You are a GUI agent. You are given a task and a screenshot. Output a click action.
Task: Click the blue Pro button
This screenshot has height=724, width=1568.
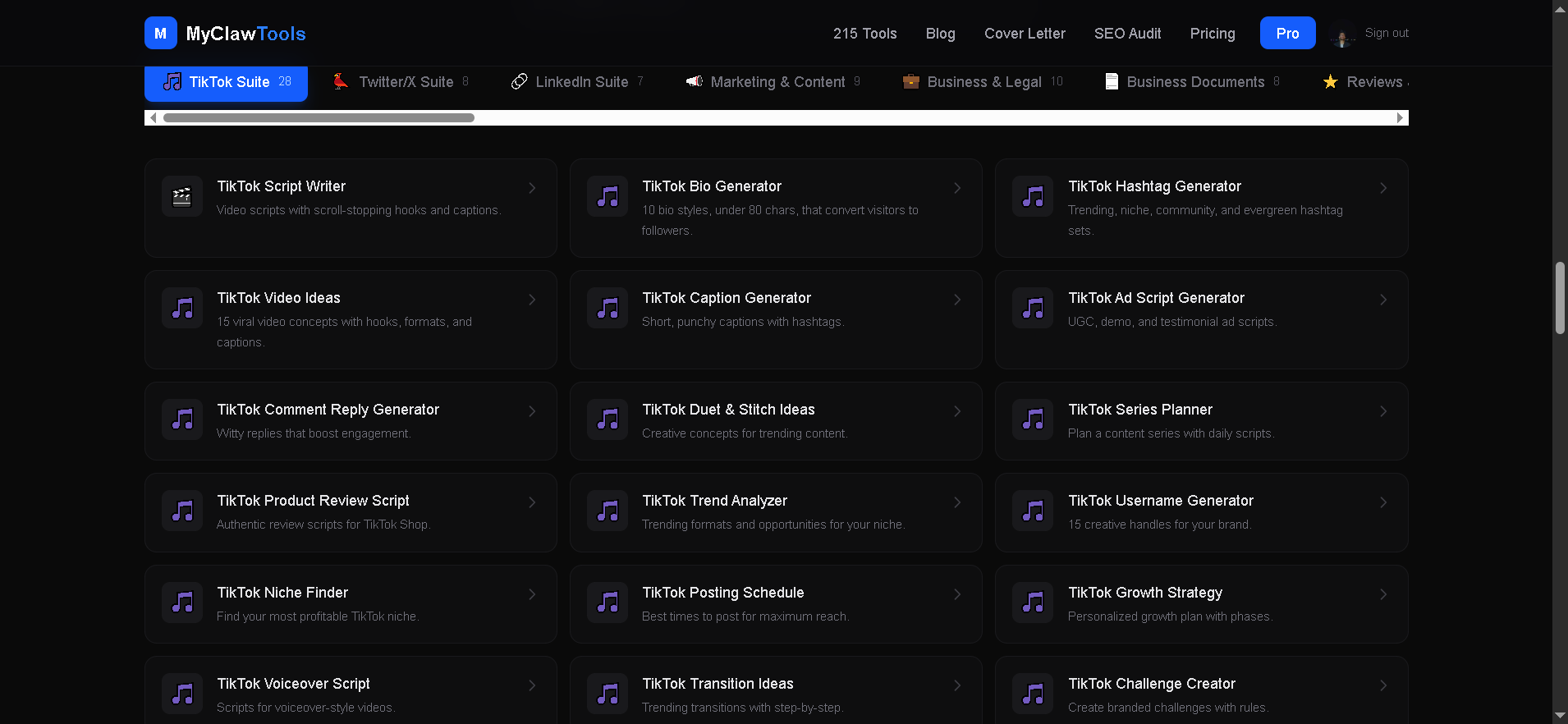(x=1287, y=33)
